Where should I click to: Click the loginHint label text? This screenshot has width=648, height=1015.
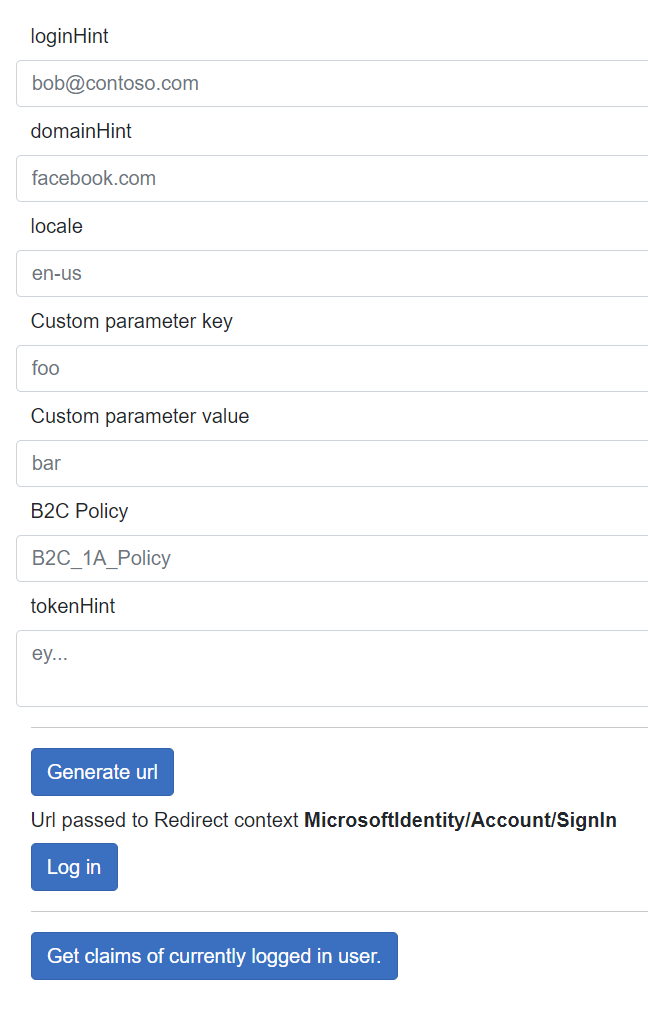(x=70, y=36)
